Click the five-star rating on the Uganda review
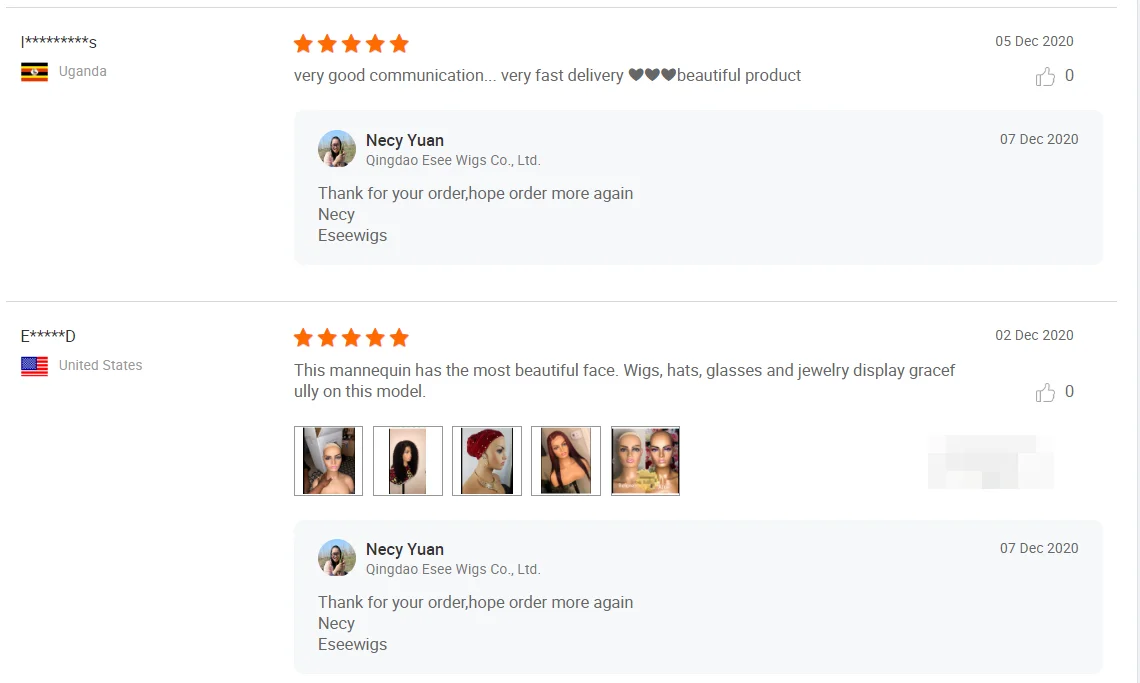This screenshot has width=1140, height=683. coord(351,44)
